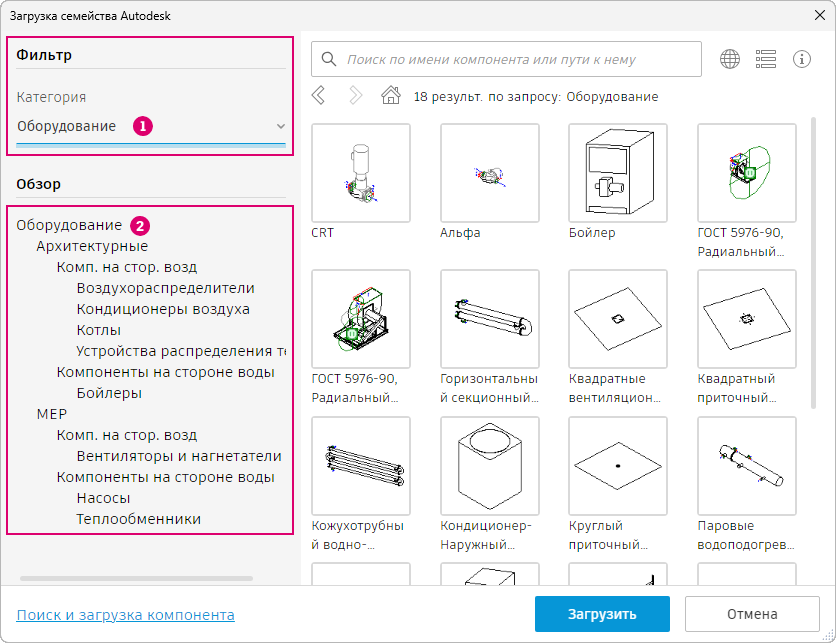Click the Загрузить button
Image resolution: width=836 pixels, height=643 pixels.
point(602,614)
